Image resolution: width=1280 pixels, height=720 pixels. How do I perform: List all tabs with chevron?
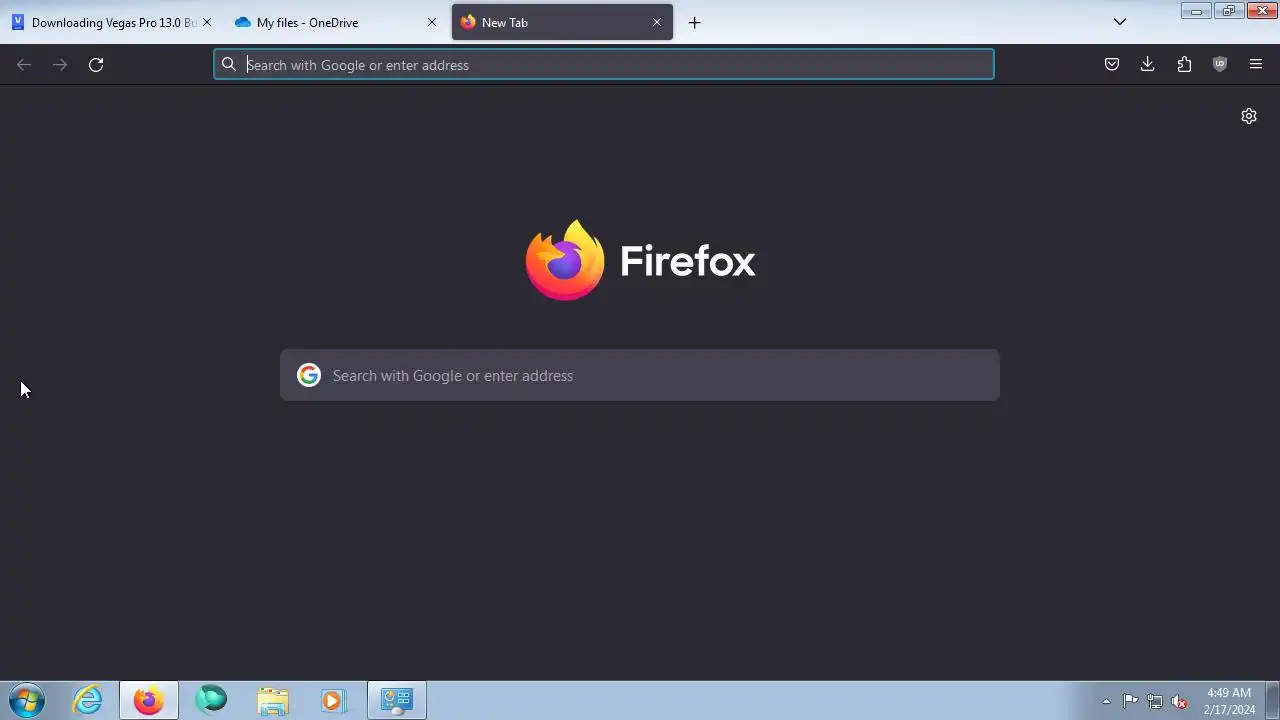click(x=1120, y=22)
